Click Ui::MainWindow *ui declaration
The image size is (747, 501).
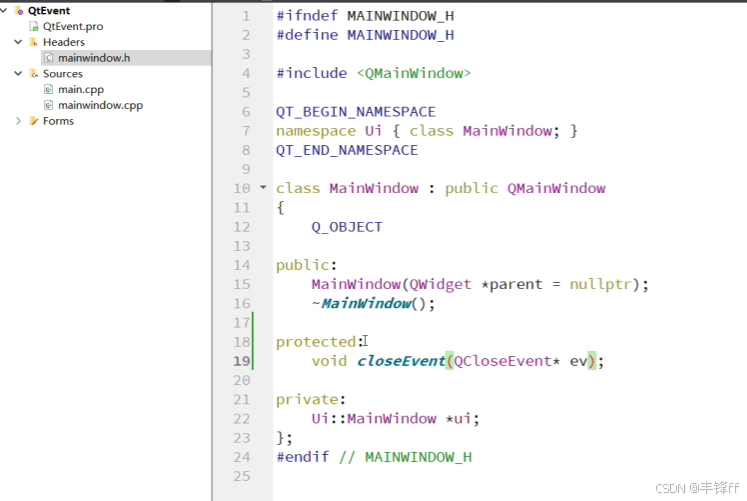pyautogui.click(x=395, y=419)
